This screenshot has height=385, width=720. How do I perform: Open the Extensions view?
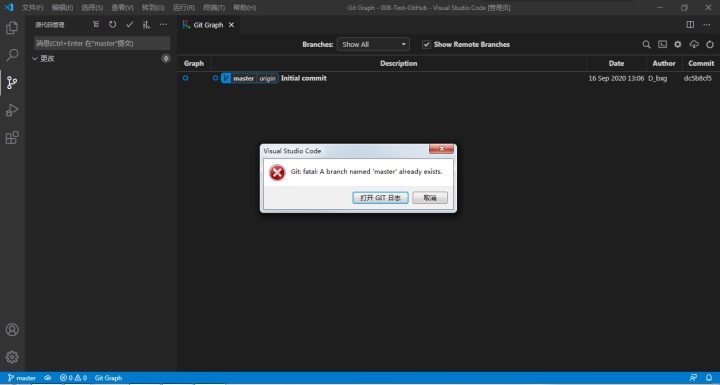12,137
